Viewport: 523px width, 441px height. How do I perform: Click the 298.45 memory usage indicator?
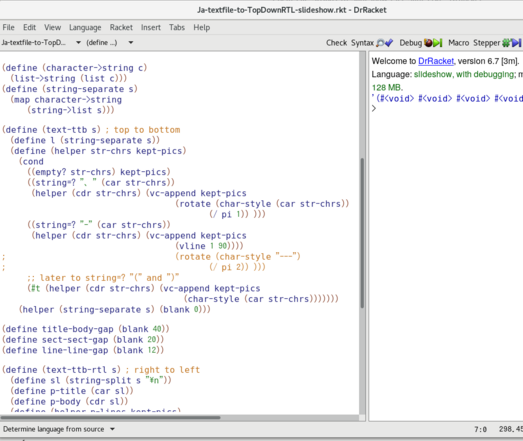point(511,429)
